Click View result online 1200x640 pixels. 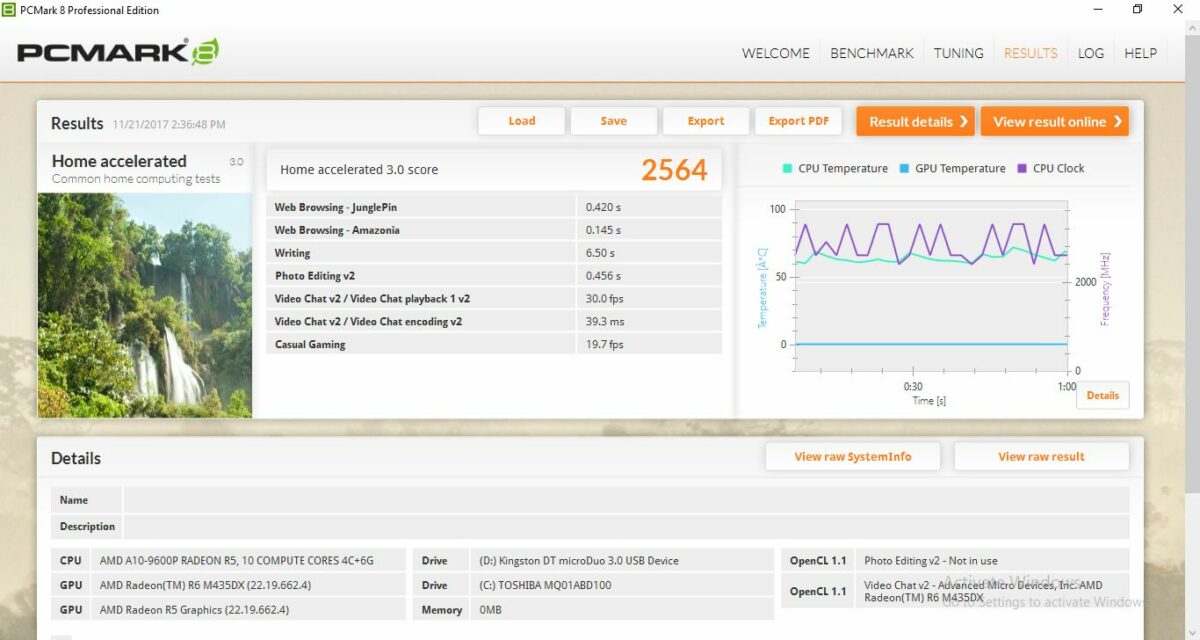coord(1055,121)
